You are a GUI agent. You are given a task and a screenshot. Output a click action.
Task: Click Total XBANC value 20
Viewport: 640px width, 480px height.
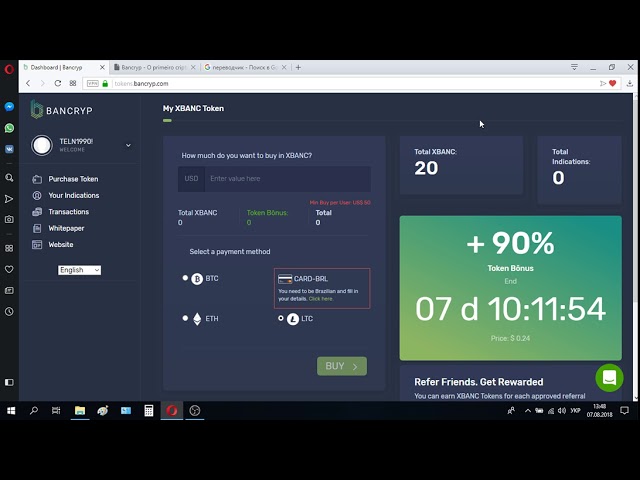426,168
